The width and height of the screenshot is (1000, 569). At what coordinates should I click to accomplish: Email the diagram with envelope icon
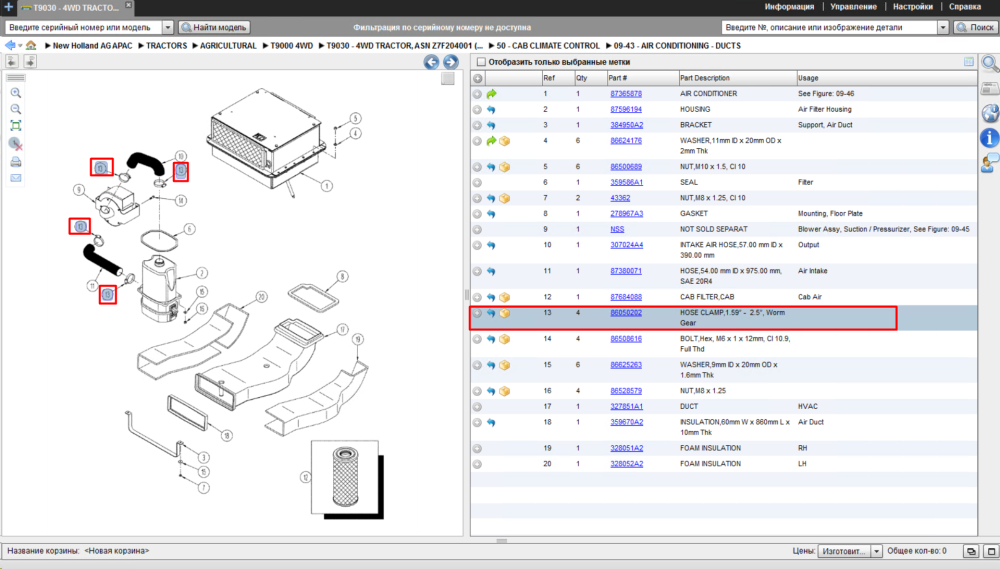tap(16, 178)
